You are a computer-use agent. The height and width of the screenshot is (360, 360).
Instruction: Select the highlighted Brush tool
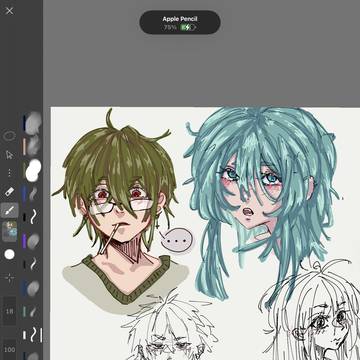[9, 210]
